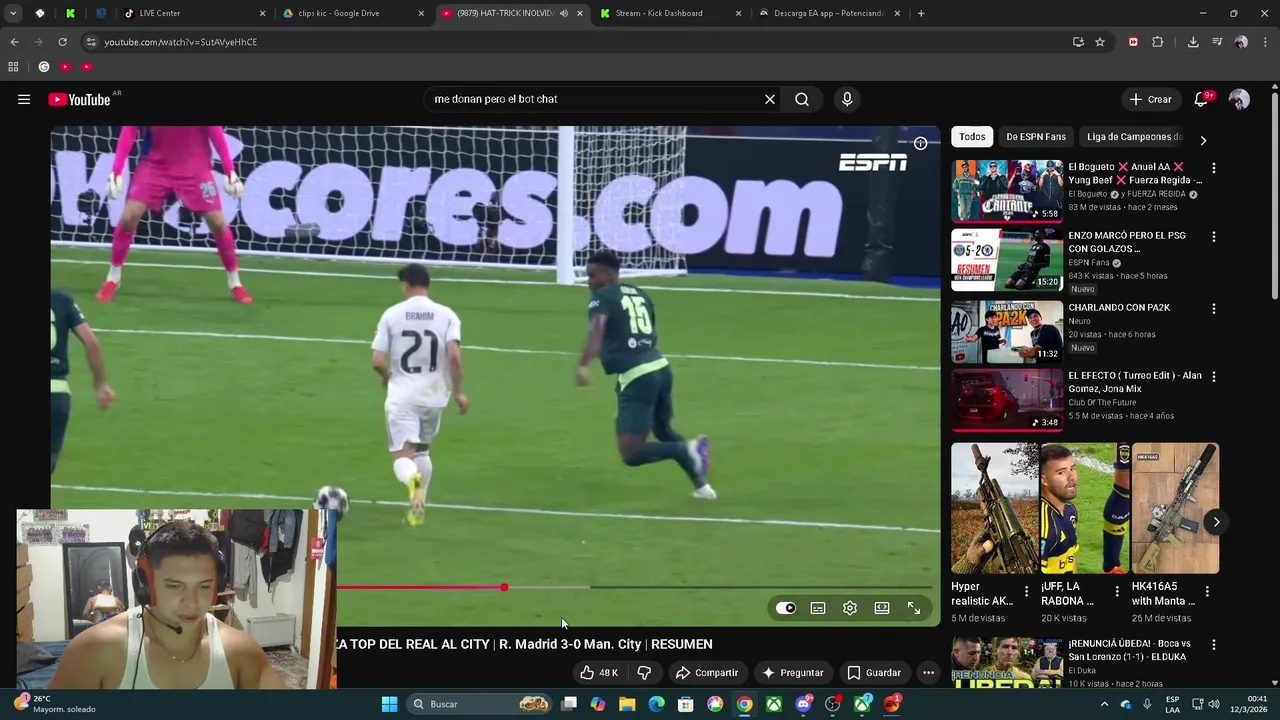Open EL EFECTO Turreo Edit video

coord(1007,399)
